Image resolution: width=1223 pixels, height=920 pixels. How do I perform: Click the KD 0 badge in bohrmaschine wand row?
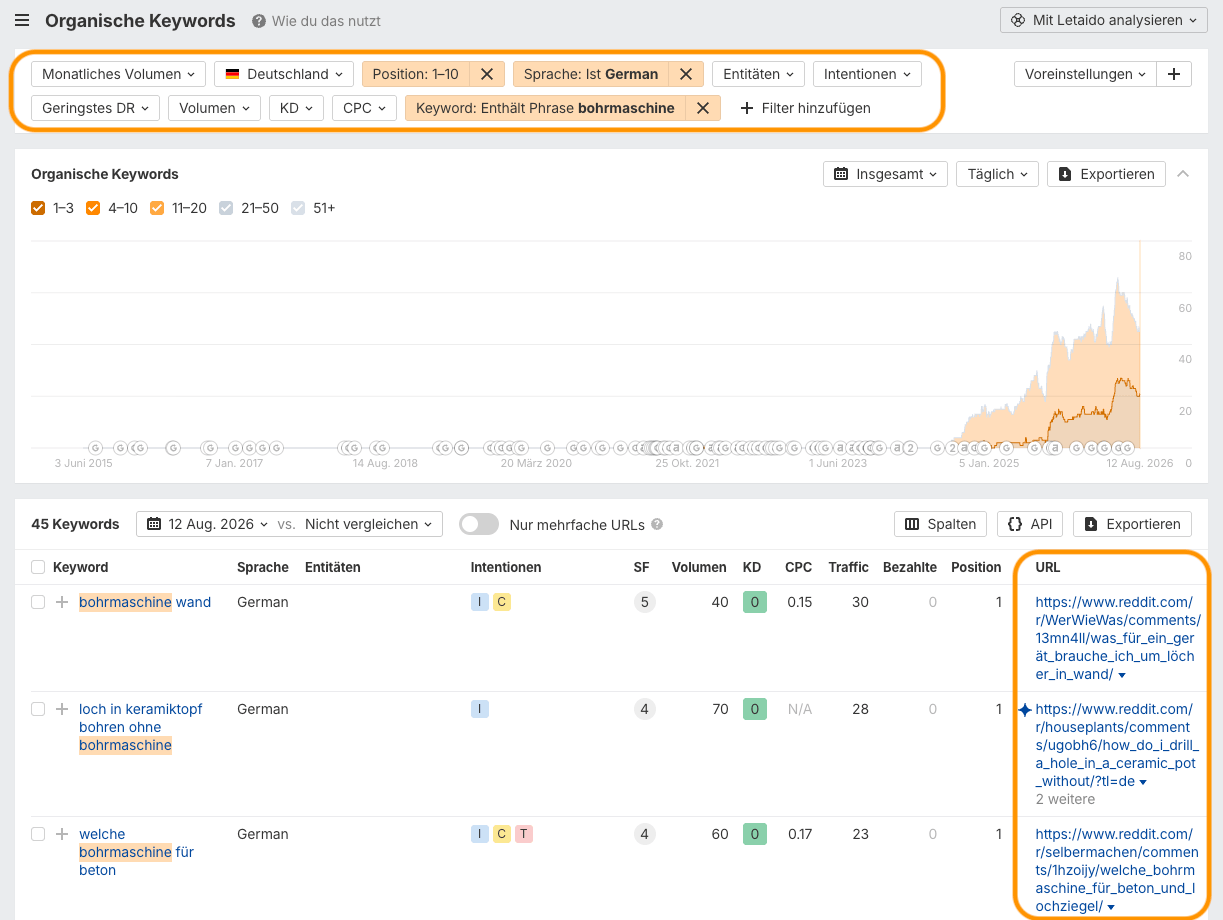click(x=754, y=602)
